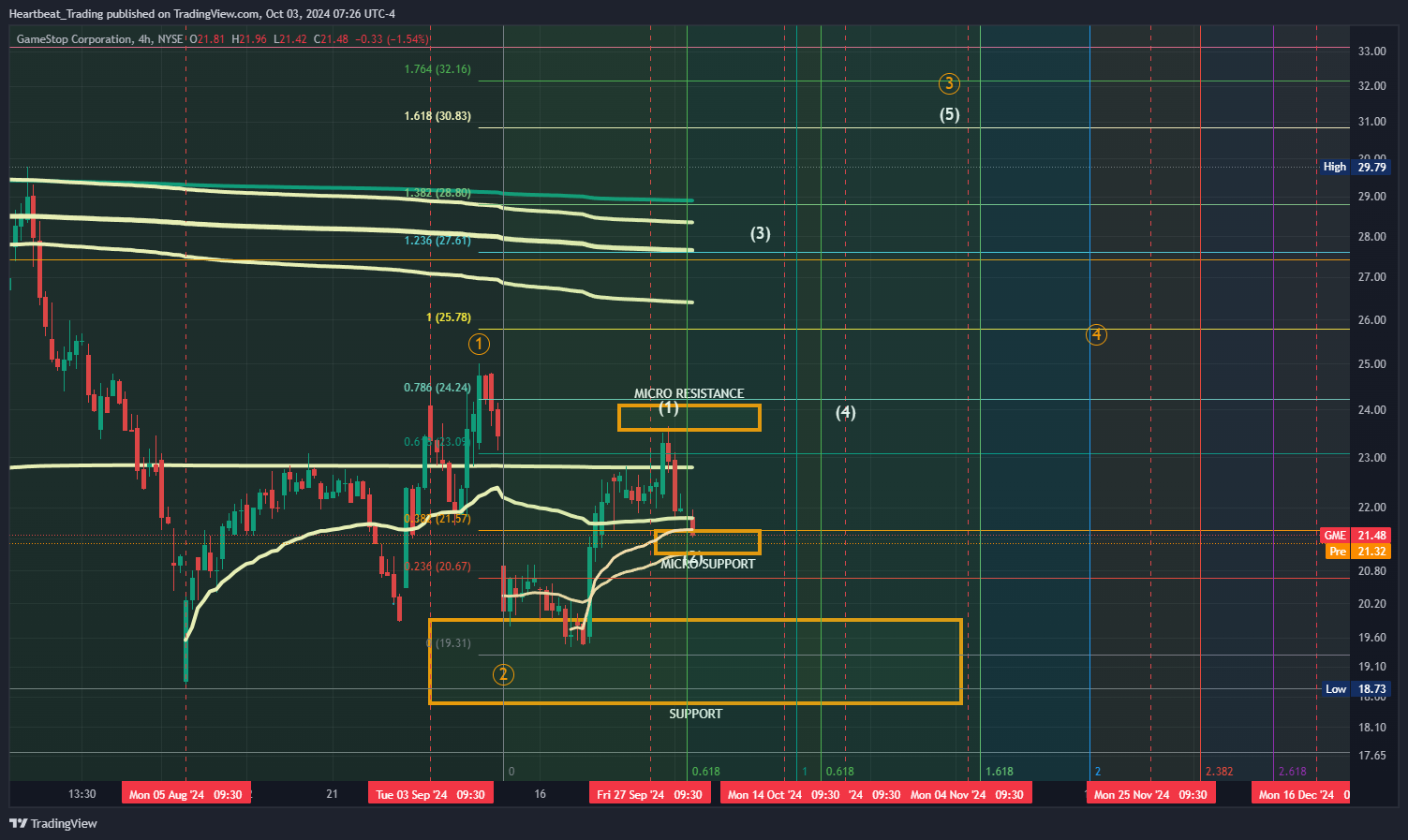Screen dimensions: 1408x840
Task: Click the 13:30 time axis label
Action: 82,794
